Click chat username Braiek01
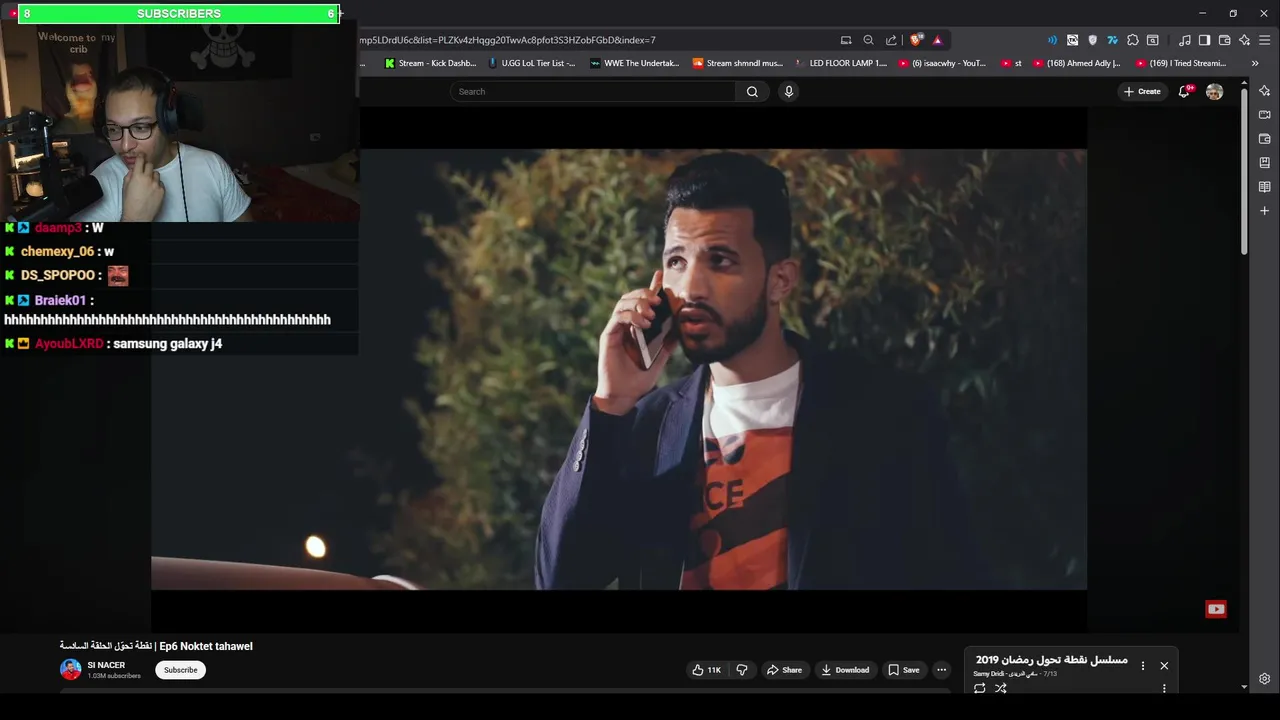 60,300
